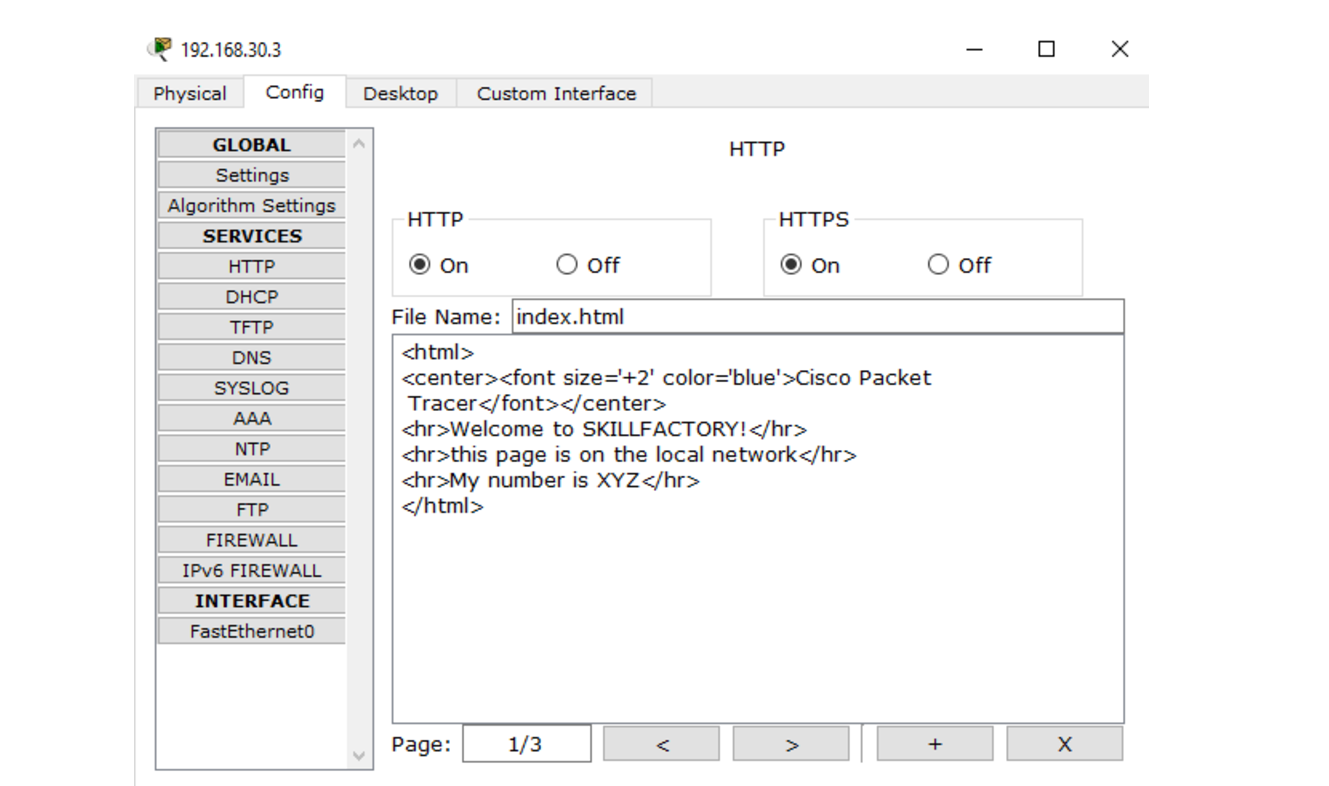This screenshot has height=786, width=1329.
Task: Disable HTTPS with the Off radio button
Action: 938,265
